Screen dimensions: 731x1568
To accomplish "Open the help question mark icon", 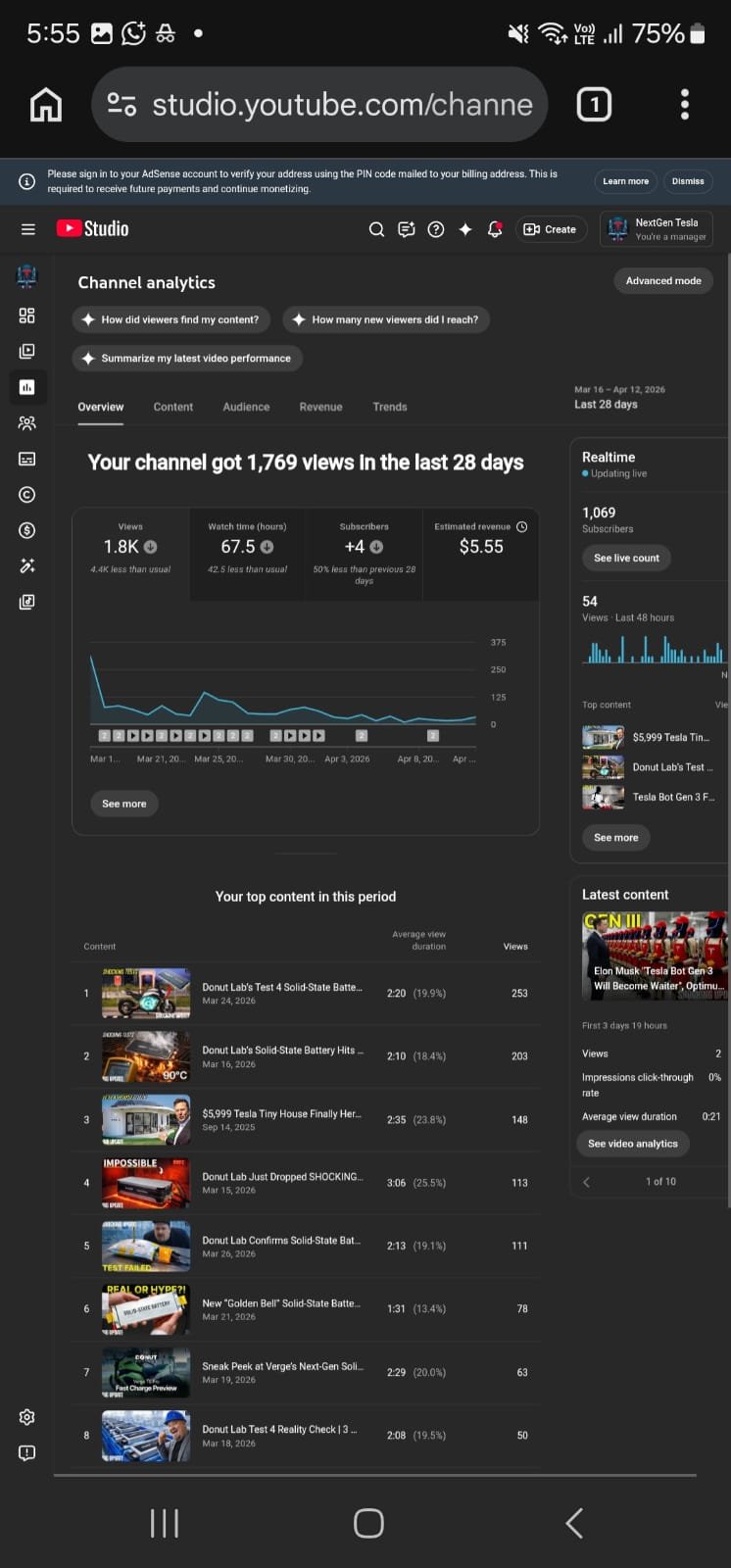I will point(436,229).
